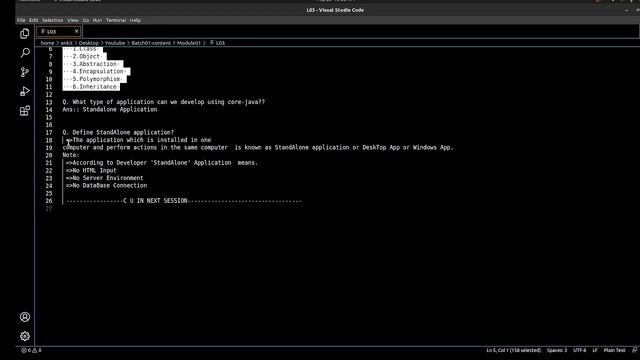640x360 pixels.
Task: Click the text '3.Abstraction' in the editor
Action: 95,64
